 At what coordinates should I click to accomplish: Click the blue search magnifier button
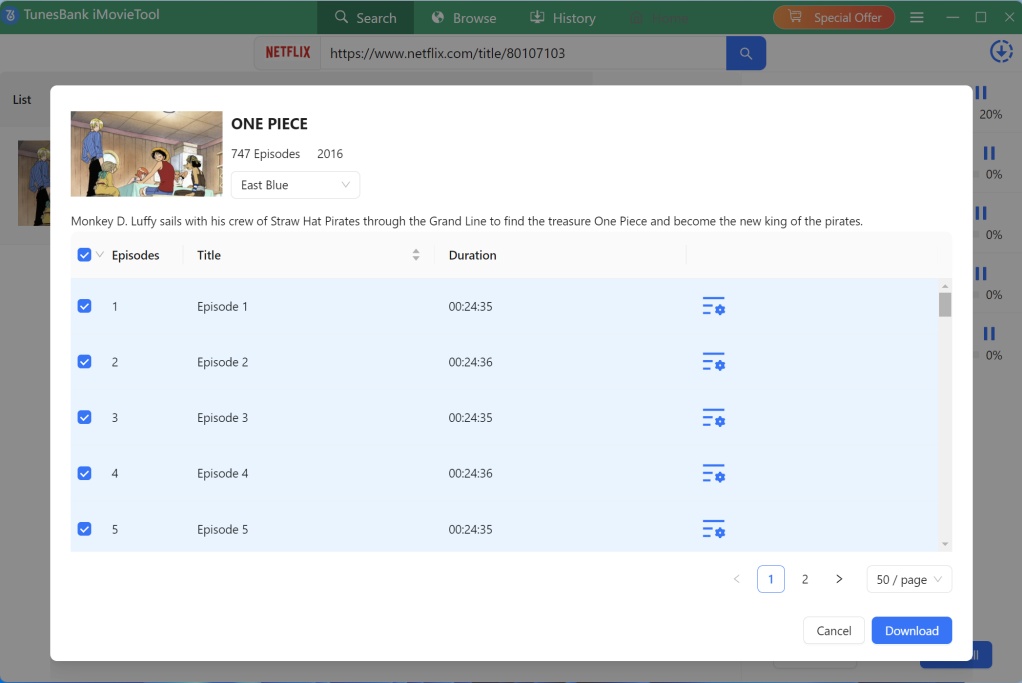[745, 53]
